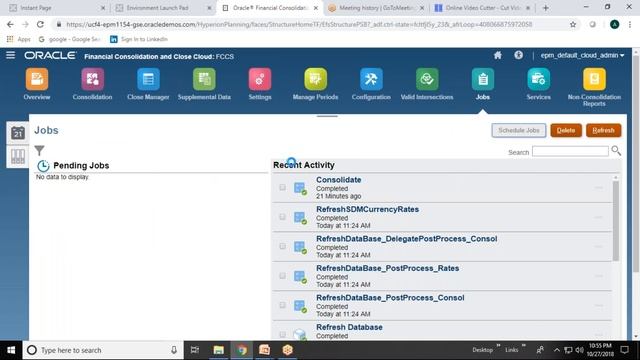Open the jobs filter funnel
This screenshot has height=360, width=640.
(x=39, y=151)
